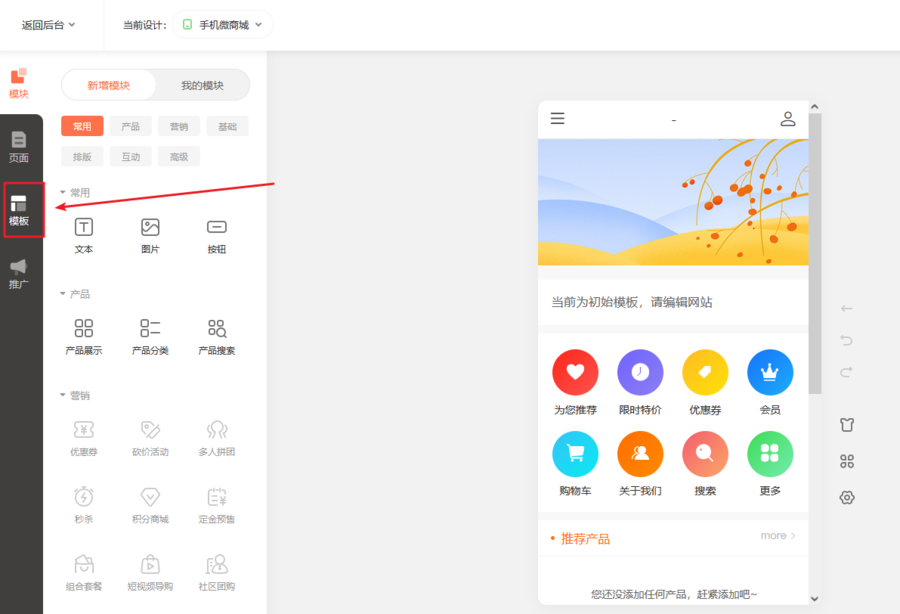Open site settings via the gear icon
Screen dimensions: 900x614
click(847, 497)
